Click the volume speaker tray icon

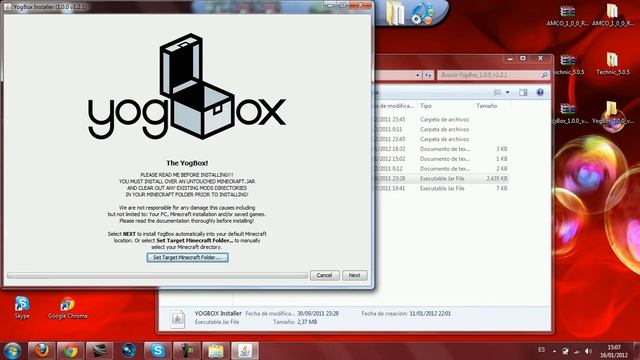click(588, 351)
